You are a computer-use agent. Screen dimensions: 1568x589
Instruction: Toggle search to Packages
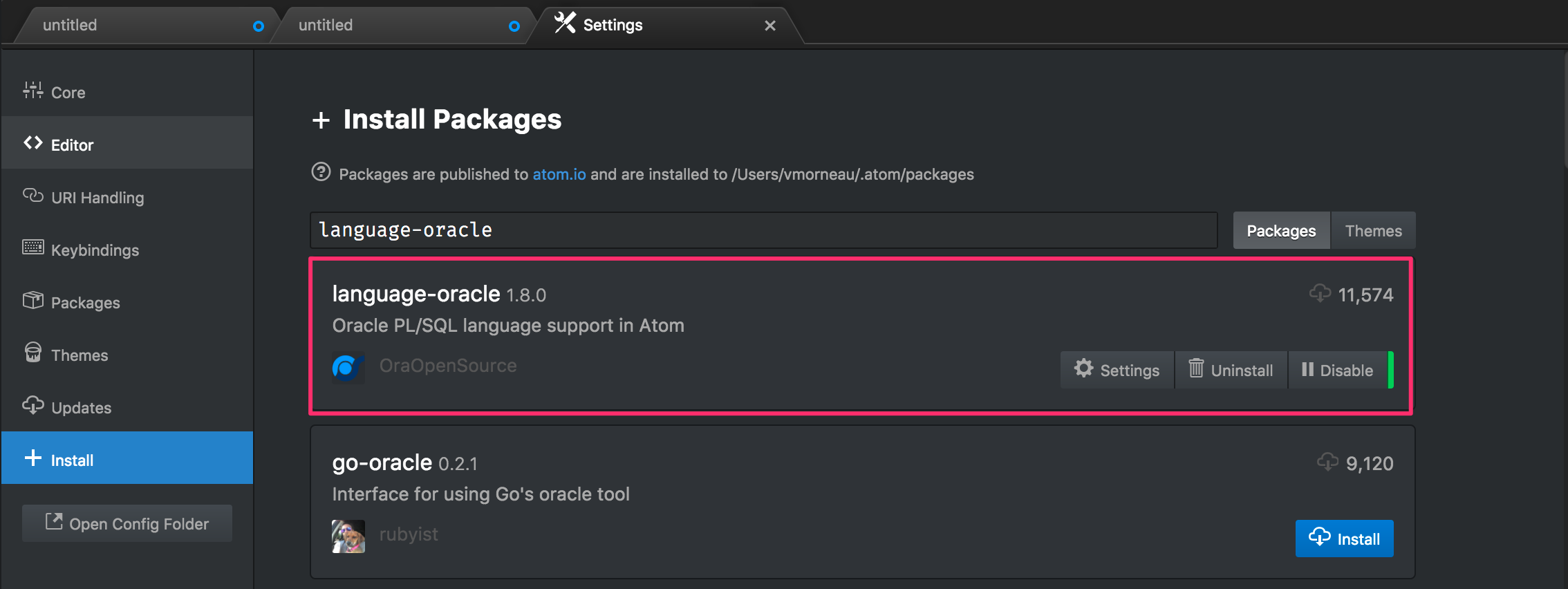coord(1281,230)
